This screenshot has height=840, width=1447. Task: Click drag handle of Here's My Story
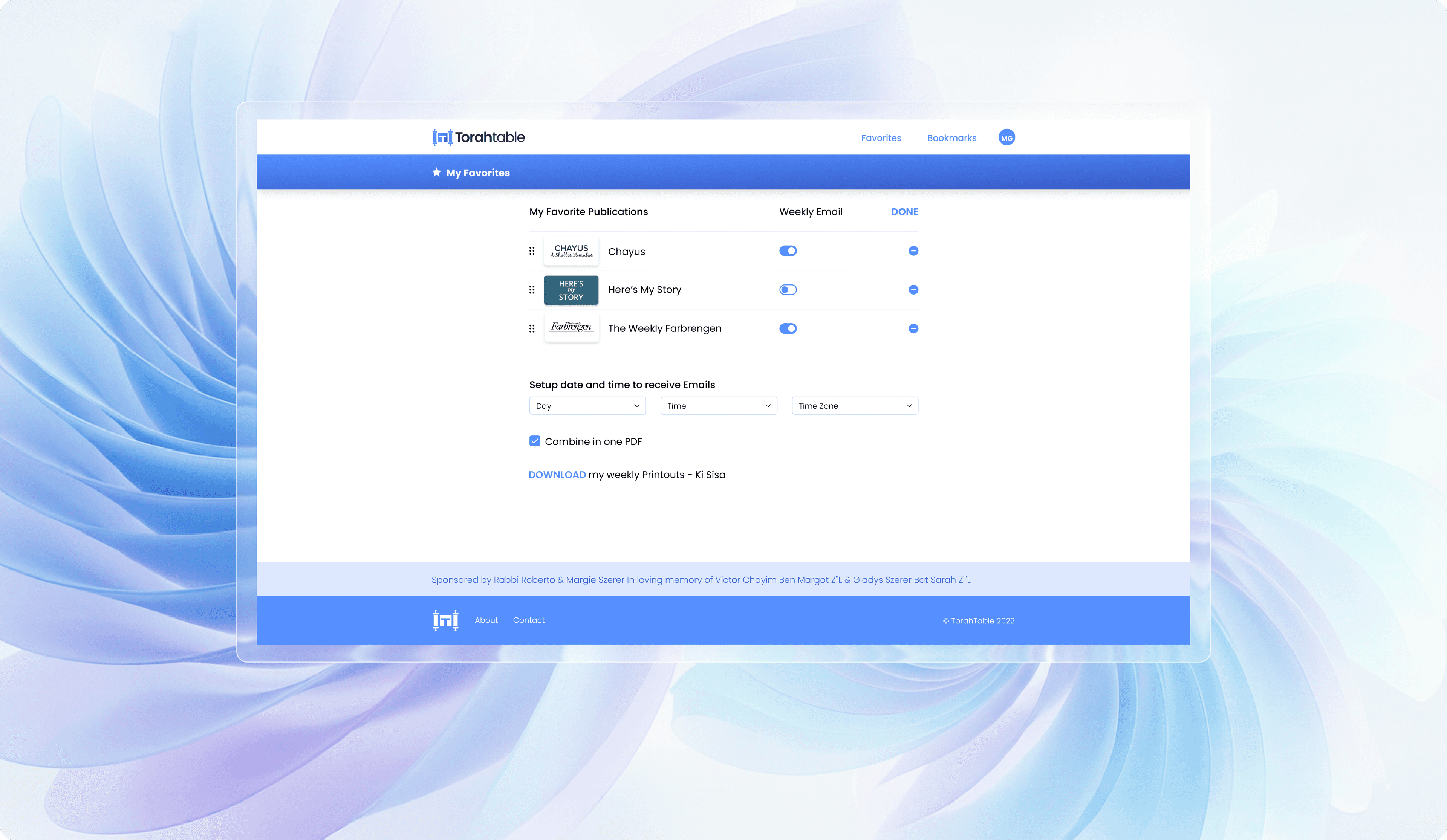[532, 290]
